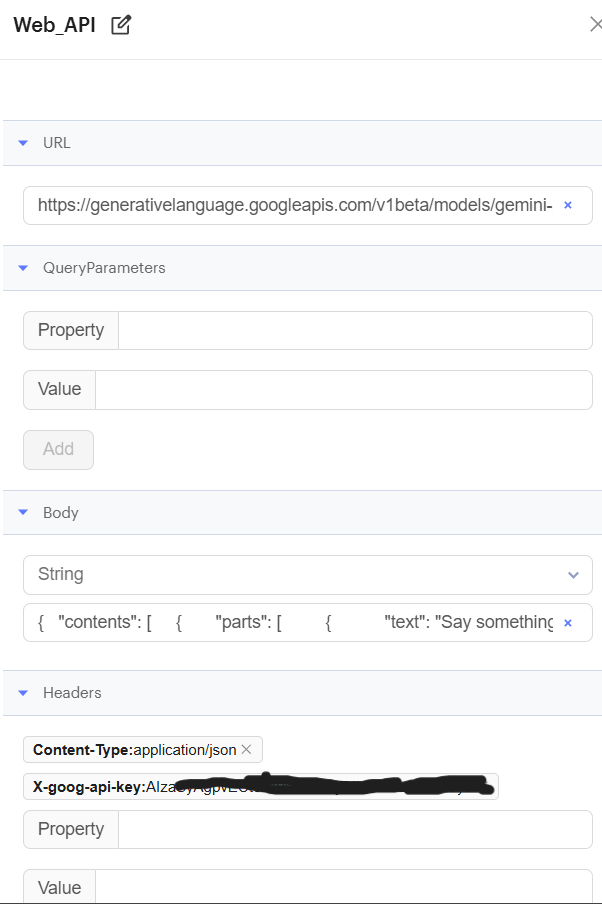Click the URL text field
The height and width of the screenshot is (904, 602).
tap(295, 205)
